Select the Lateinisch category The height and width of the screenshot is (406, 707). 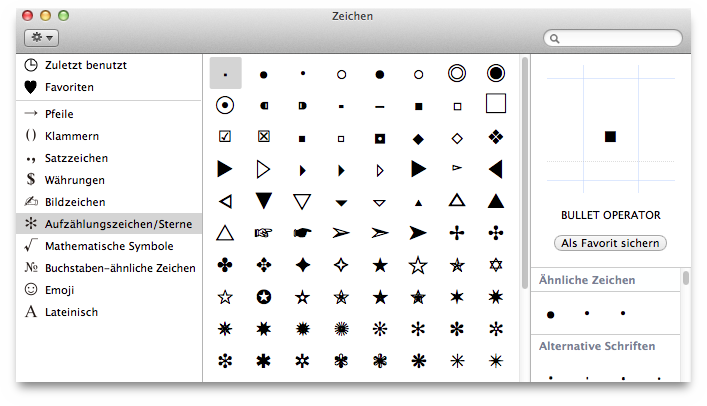coord(109,312)
